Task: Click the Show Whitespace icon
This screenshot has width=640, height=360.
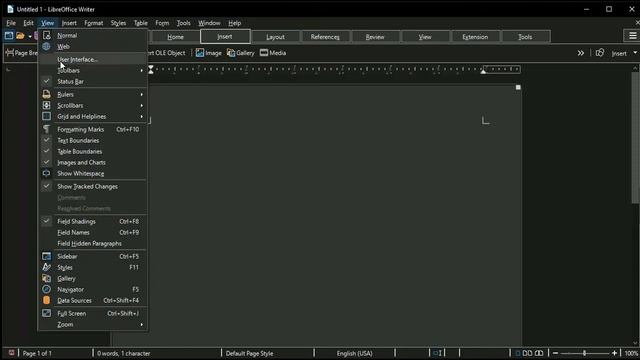Action: coord(47,173)
